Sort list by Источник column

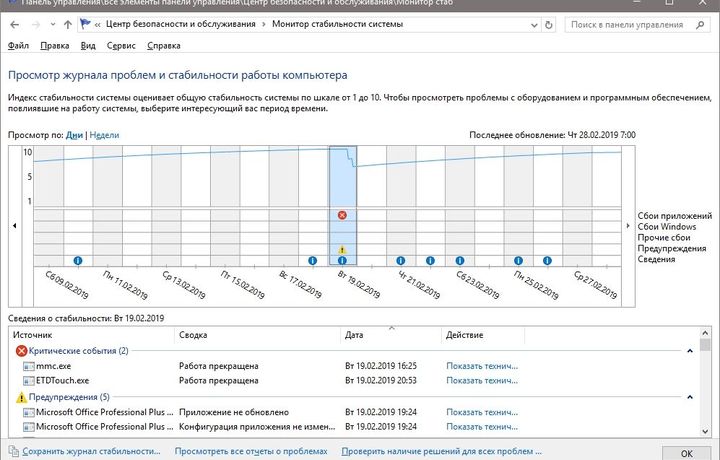point(92,335)
